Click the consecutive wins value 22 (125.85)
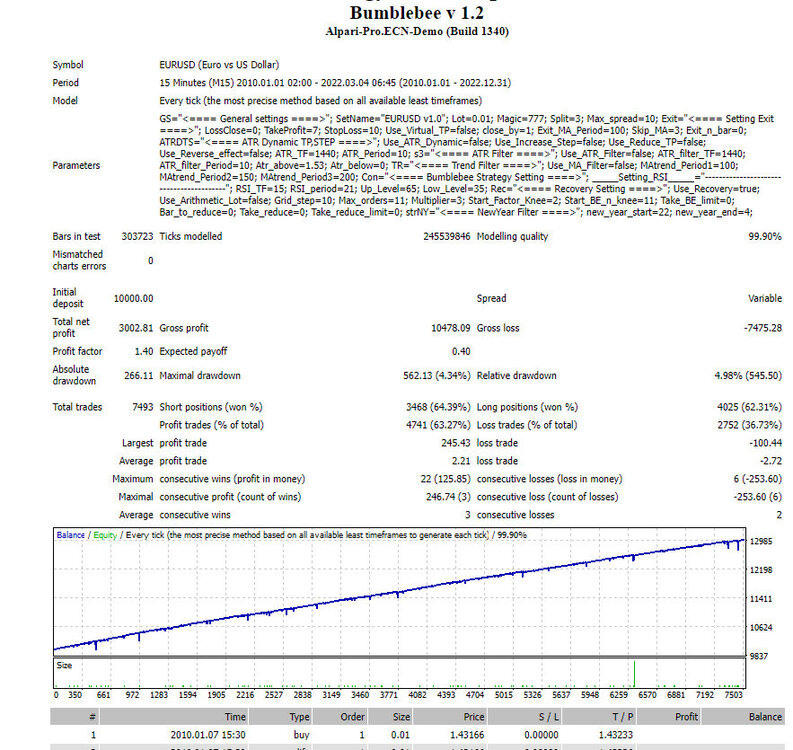Image resolution: width=793 pixels, height=750 pixels. [x=446, y=478]
